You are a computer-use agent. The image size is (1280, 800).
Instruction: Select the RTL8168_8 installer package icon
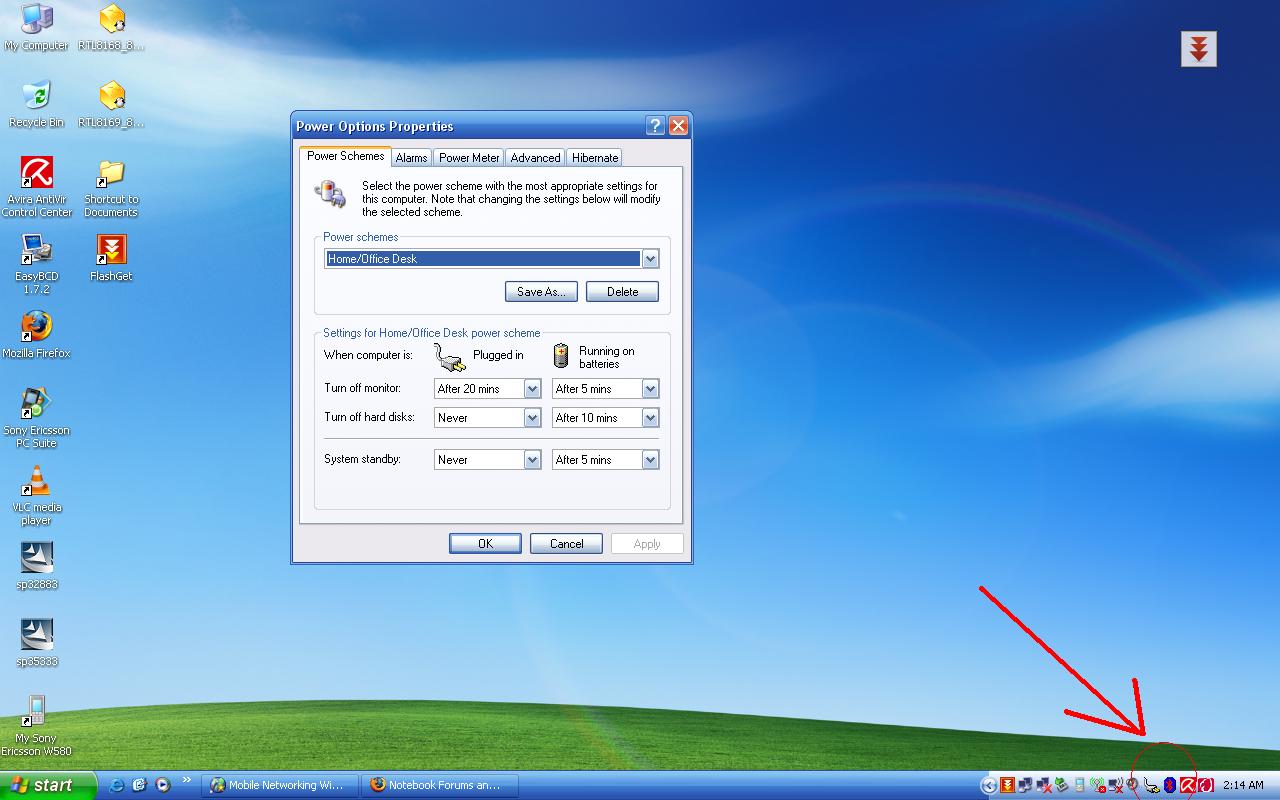click(x=111, y=27)
